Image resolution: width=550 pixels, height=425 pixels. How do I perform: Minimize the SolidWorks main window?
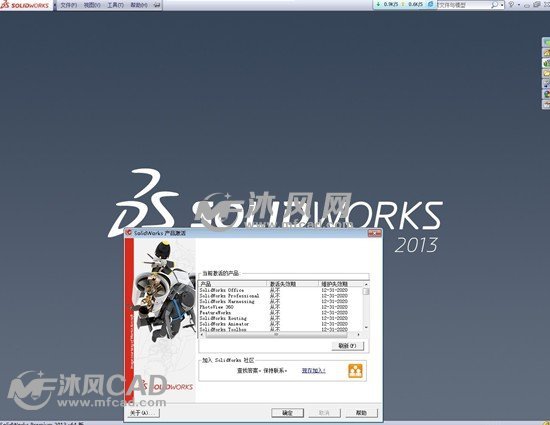(526, 5)
